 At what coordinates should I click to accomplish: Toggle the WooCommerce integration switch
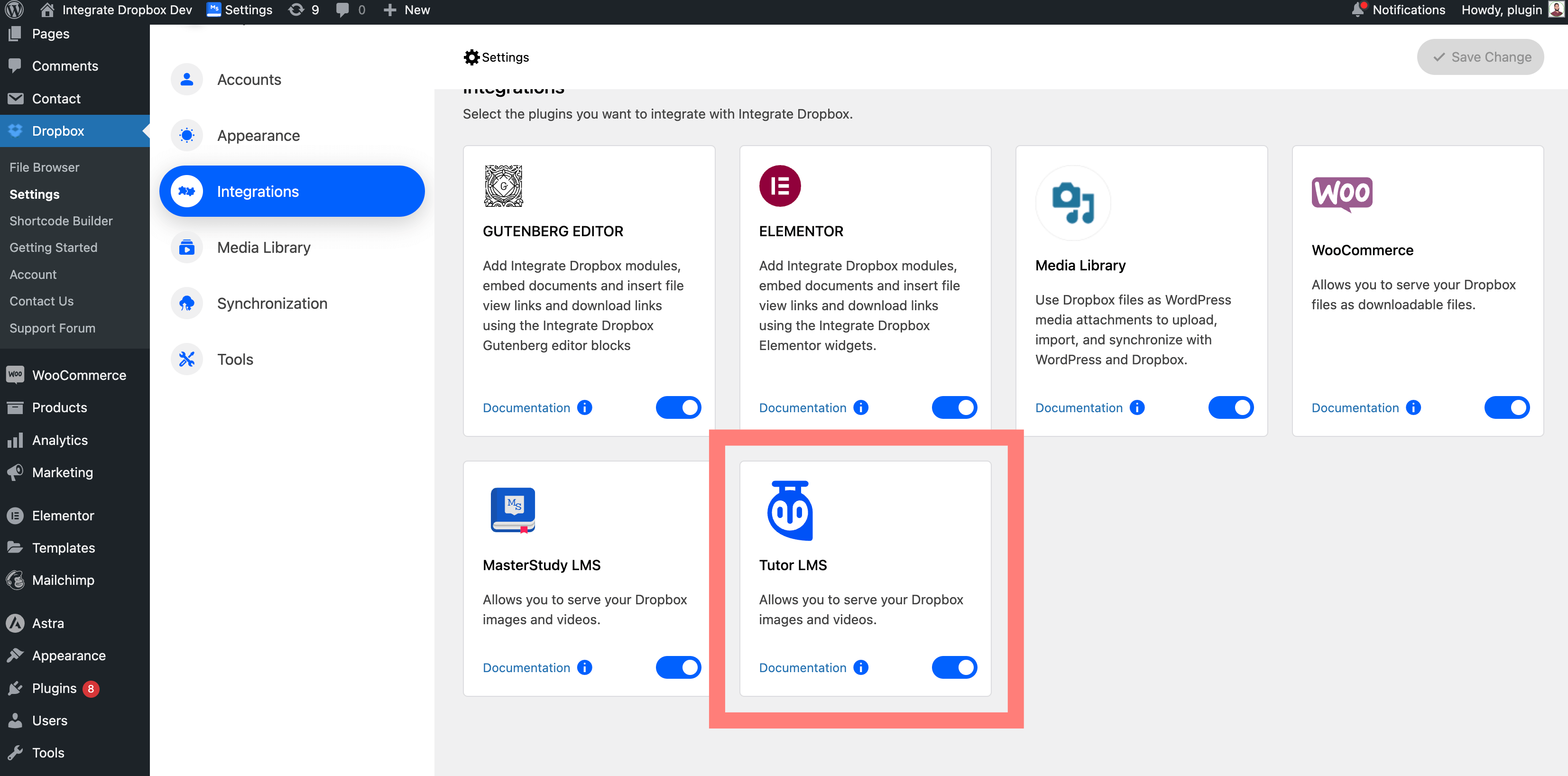(1507, 407)
